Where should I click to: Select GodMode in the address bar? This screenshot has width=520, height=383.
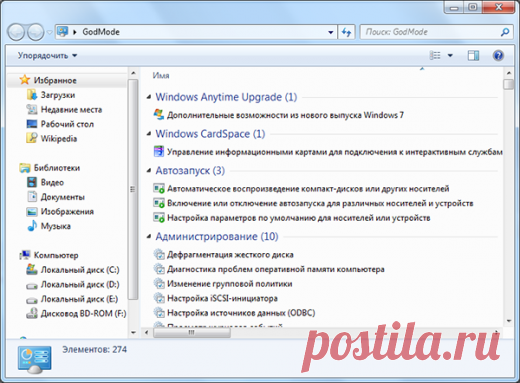(101, 32)
